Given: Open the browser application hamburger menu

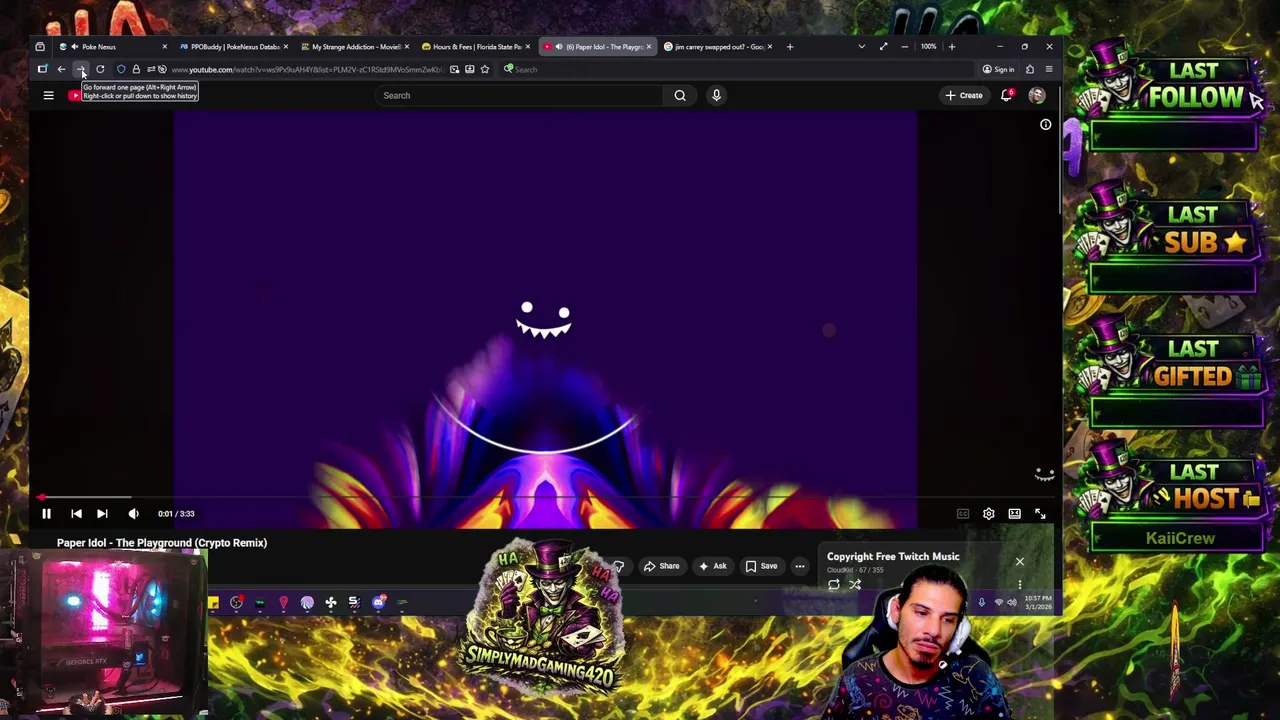Looking at the screenshot, I should tap(1048, 70).
